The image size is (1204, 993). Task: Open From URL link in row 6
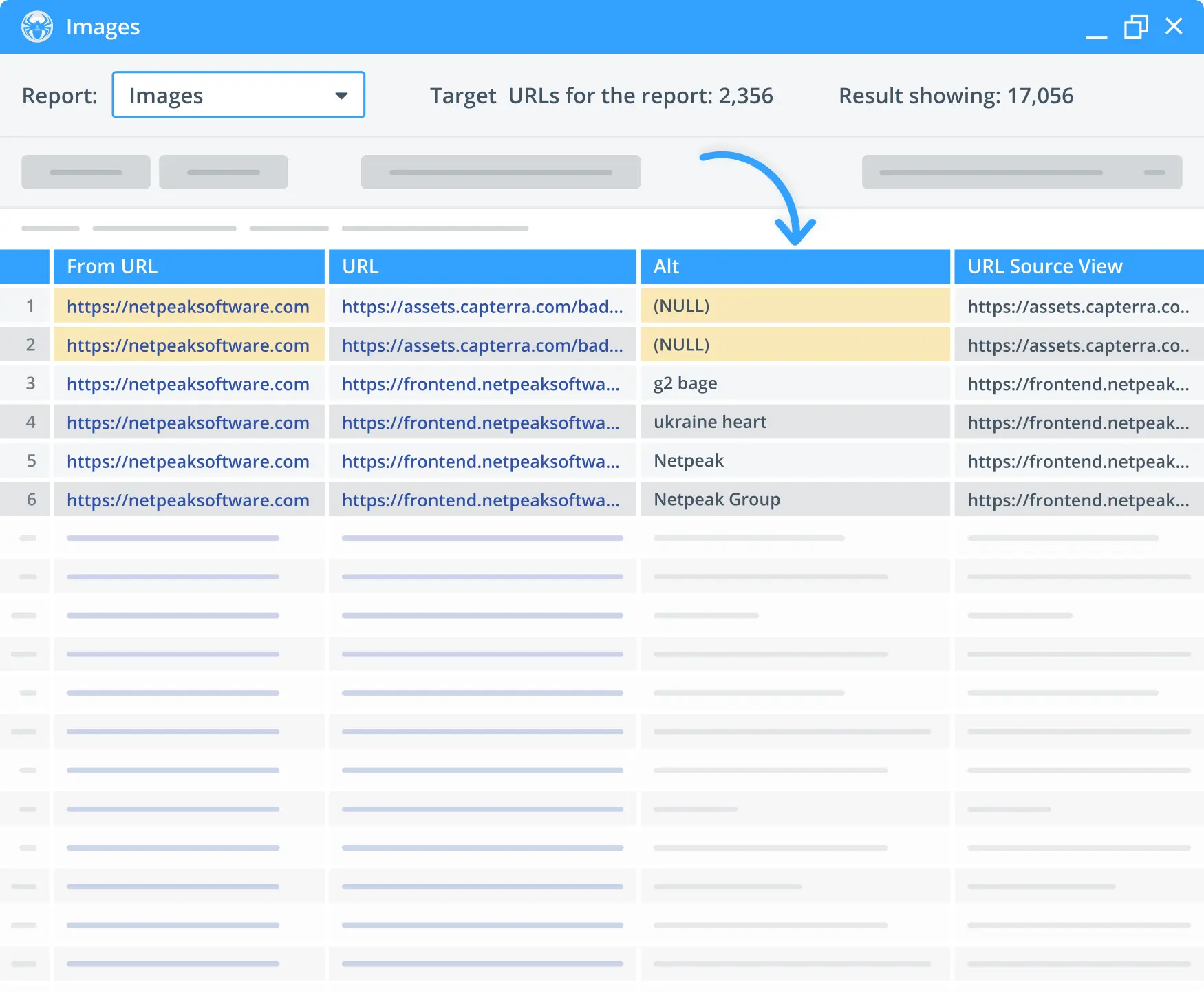point(188,500)
